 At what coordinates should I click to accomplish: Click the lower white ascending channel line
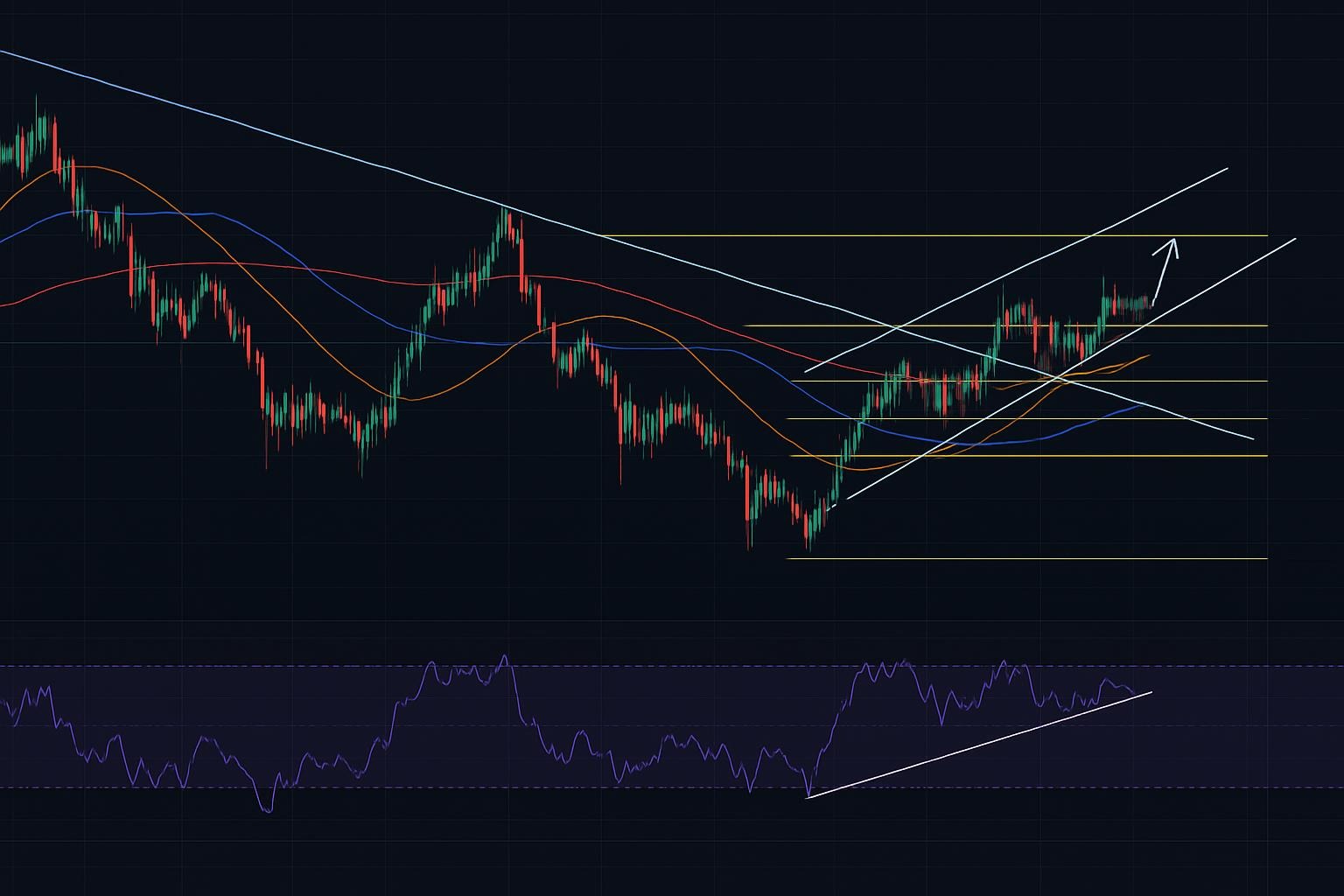pos(1225,276)
